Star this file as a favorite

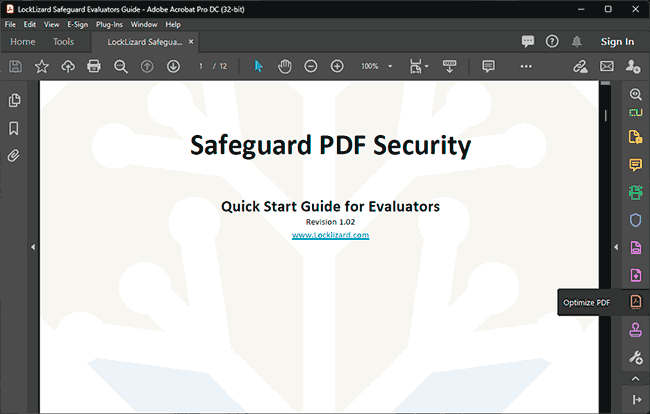41,66
